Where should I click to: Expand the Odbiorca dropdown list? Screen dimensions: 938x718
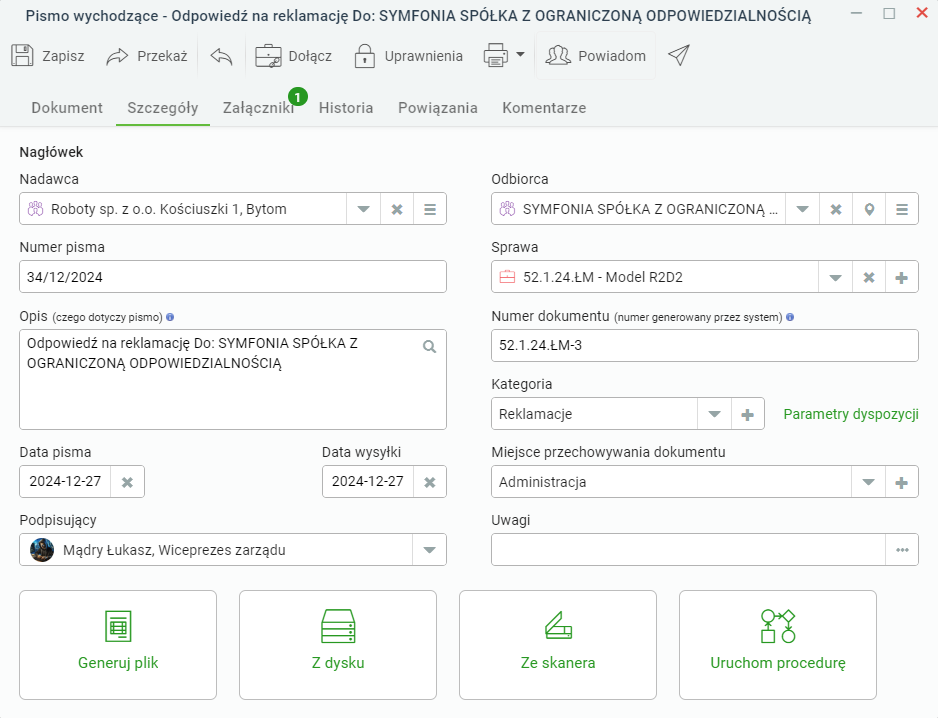[802, 209]
